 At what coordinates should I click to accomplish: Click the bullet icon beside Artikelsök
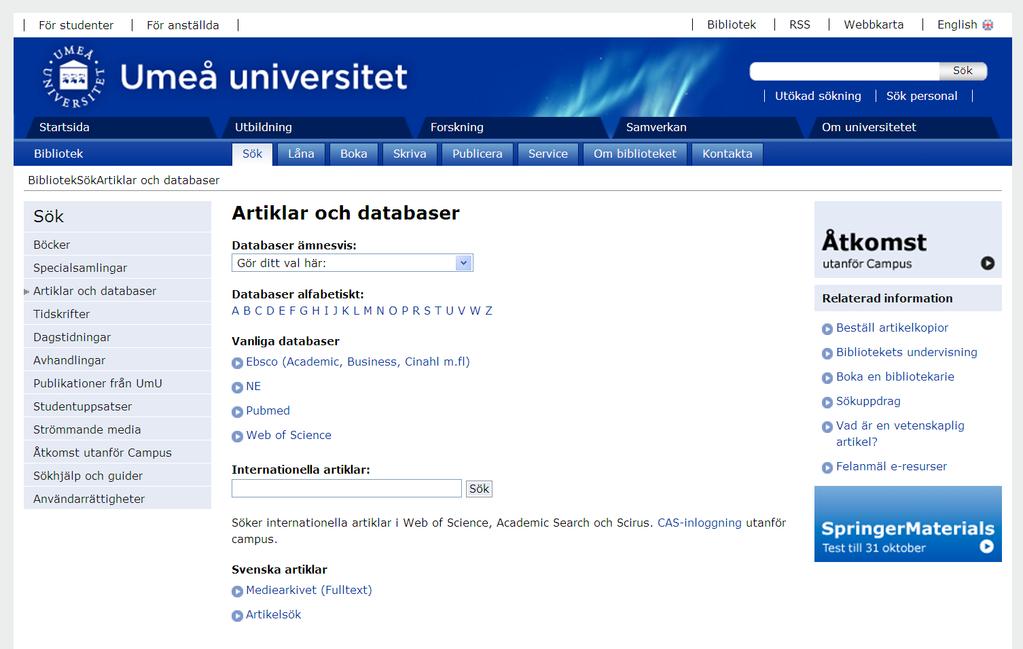tap(237, 616)
